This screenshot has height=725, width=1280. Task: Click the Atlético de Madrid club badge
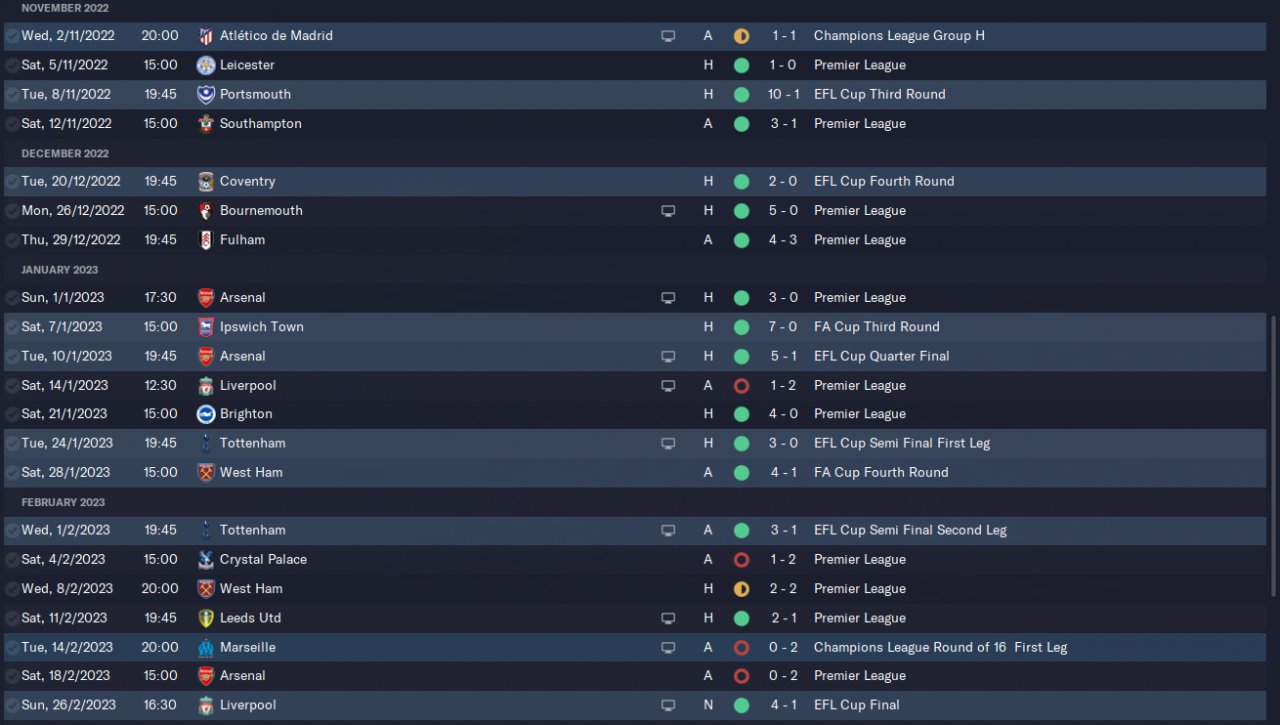(206, 36)
